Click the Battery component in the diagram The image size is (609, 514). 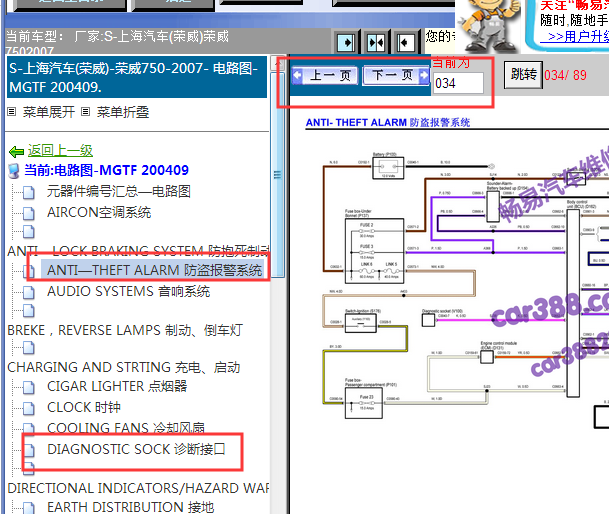tap(388, 167)
